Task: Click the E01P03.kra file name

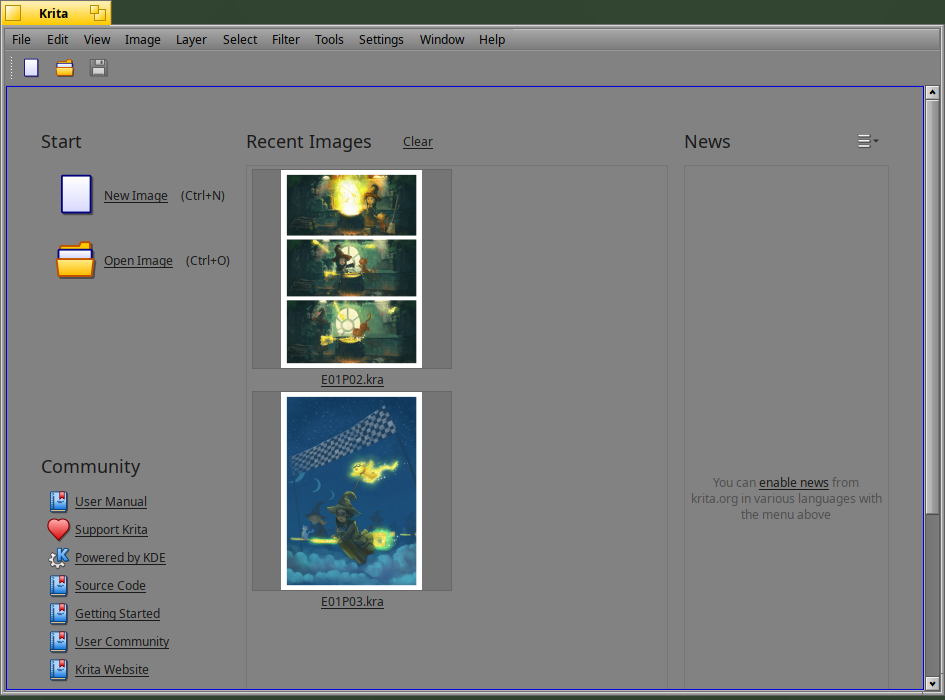Action: 352,602
